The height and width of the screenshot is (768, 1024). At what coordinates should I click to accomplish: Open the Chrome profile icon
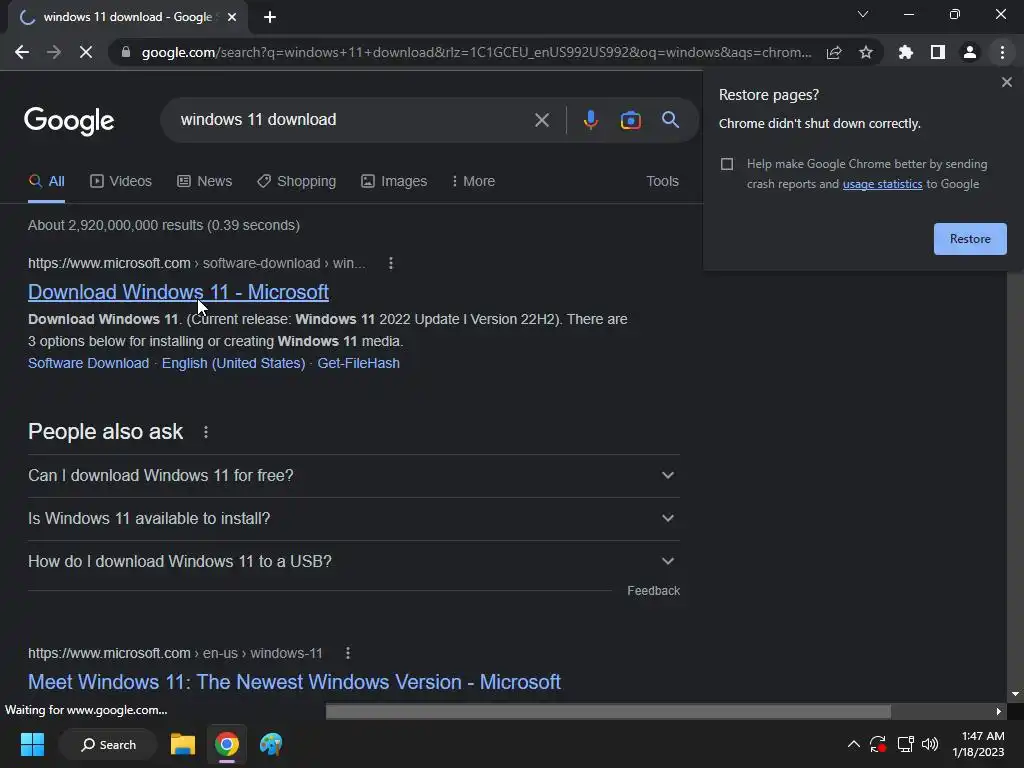coord(970,52)
